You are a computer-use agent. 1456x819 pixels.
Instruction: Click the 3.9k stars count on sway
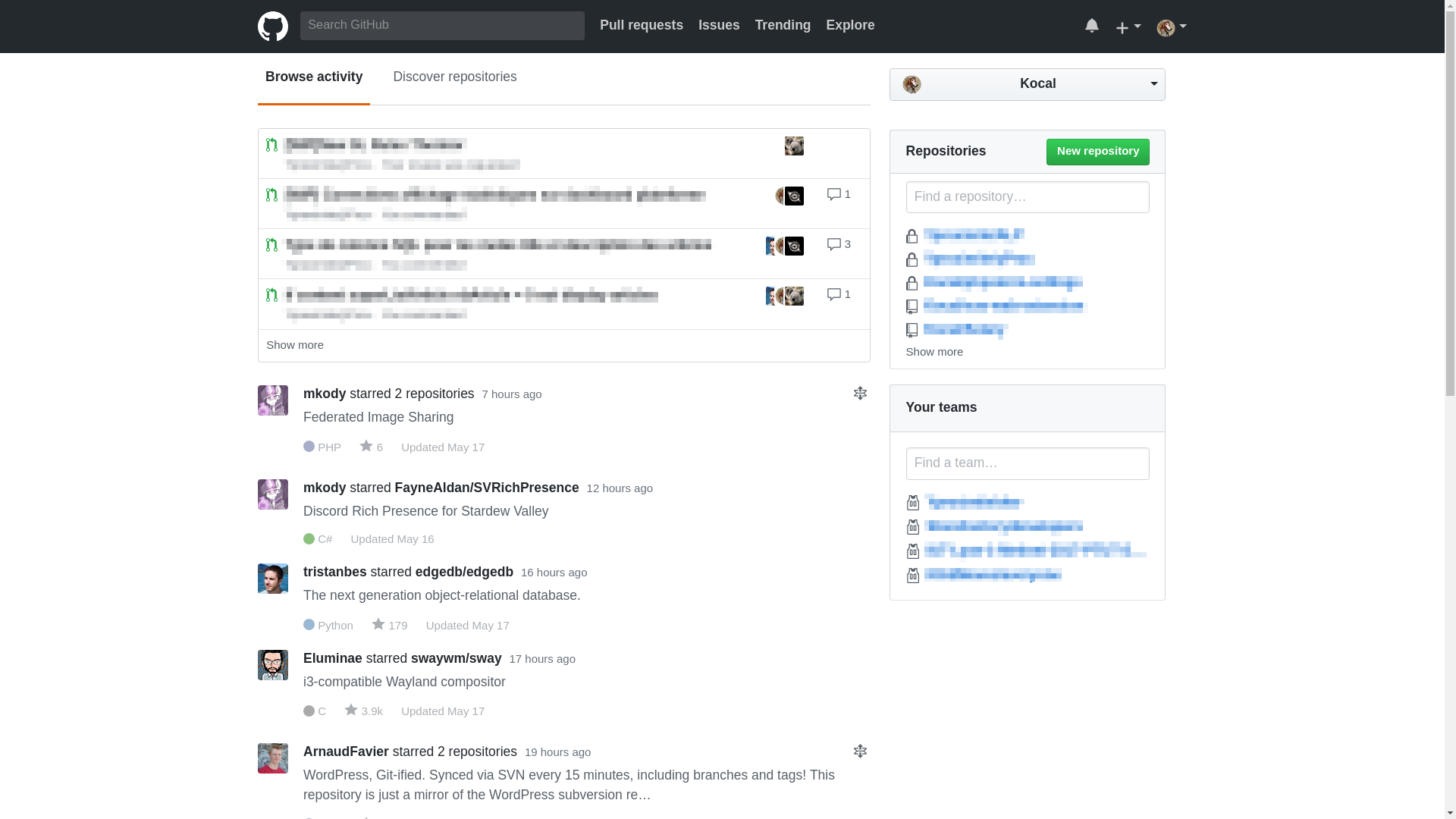tap(364, 711)
